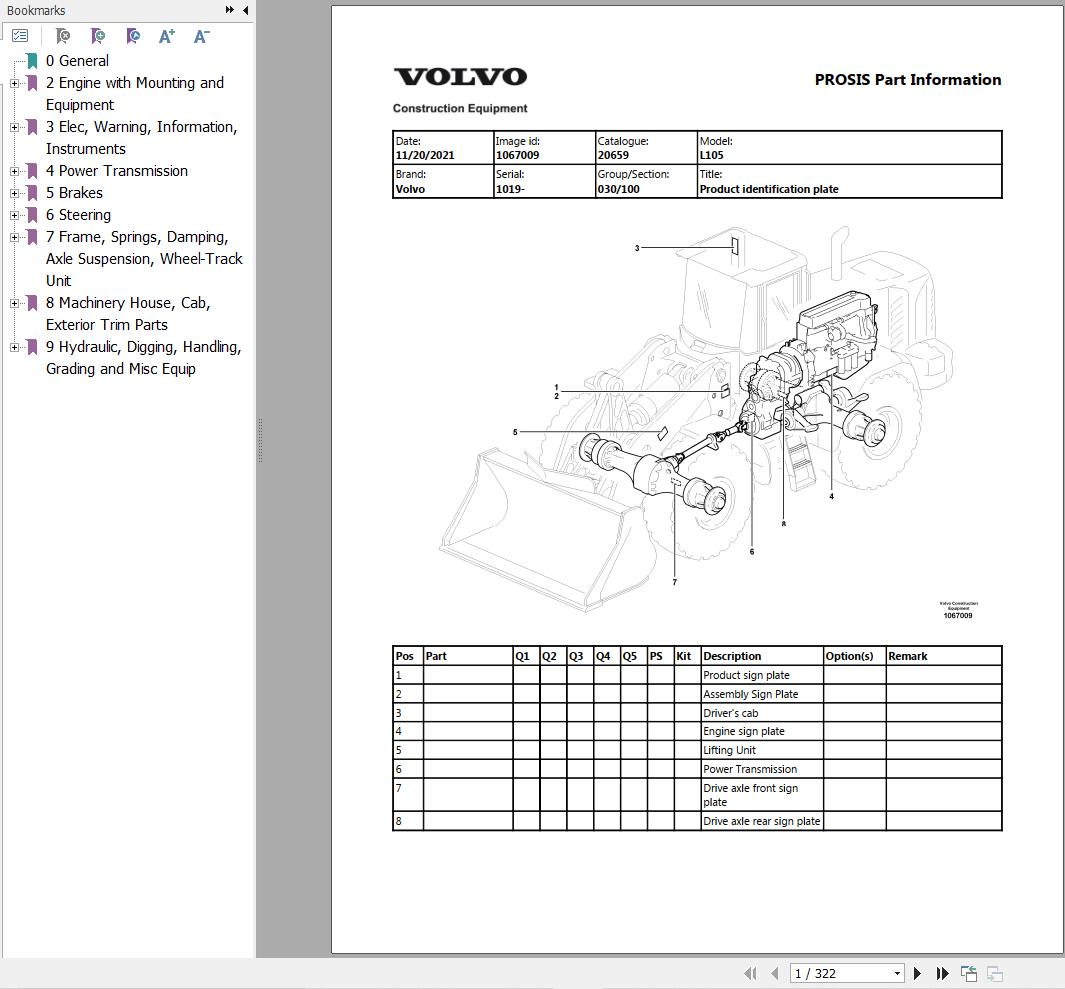Viewport: 1065px width, 989px height.
Task: Select the 0 General bookmark
Action: pyautogui.click(x=77, y=60)
